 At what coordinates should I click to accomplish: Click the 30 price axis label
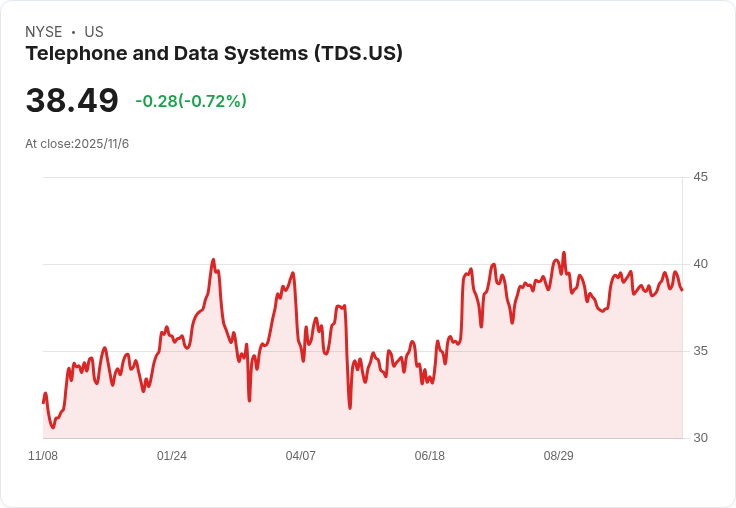click(x=700, y=438)
